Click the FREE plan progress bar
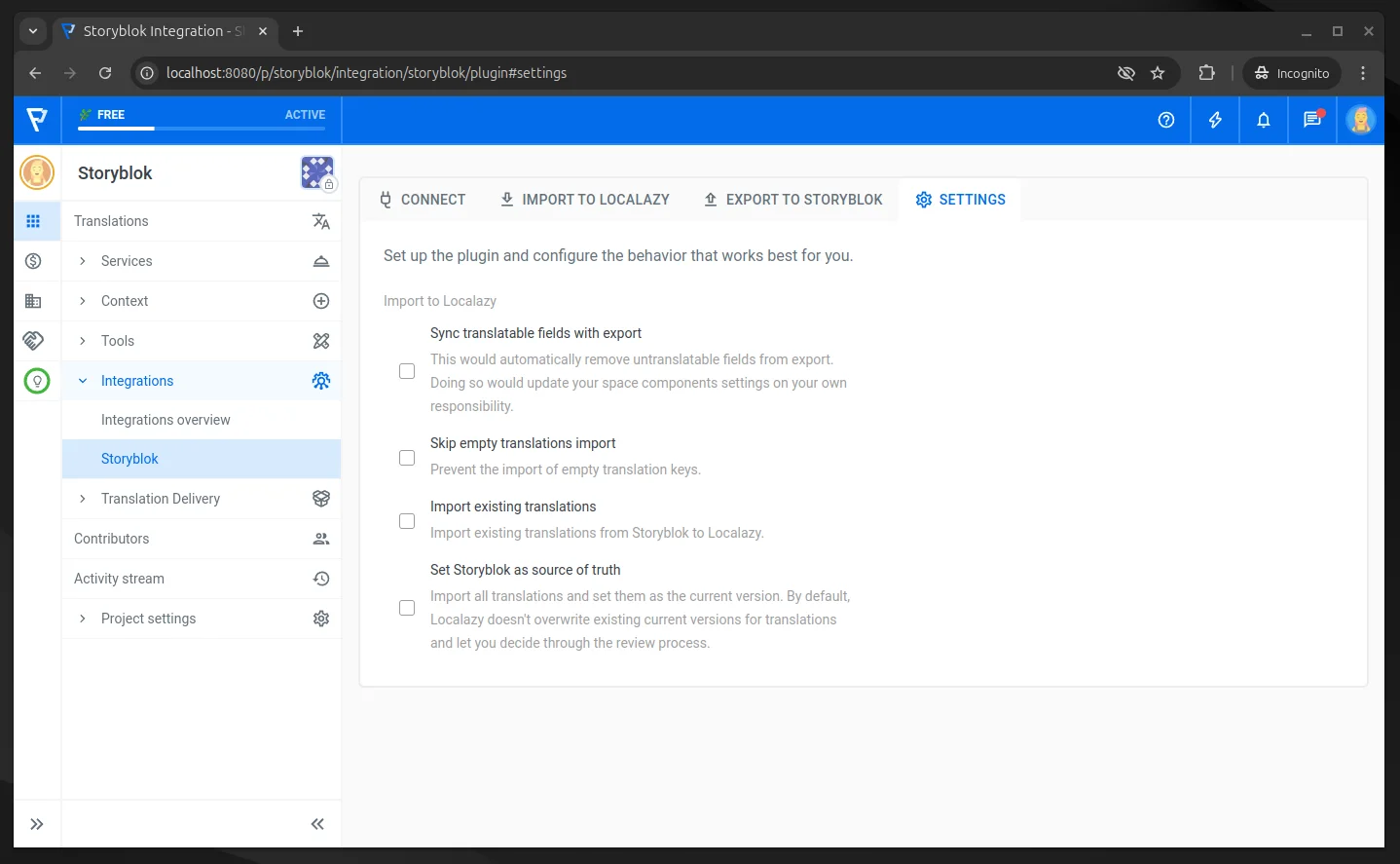Screen dimensions: 1400x864 point(202,128)
